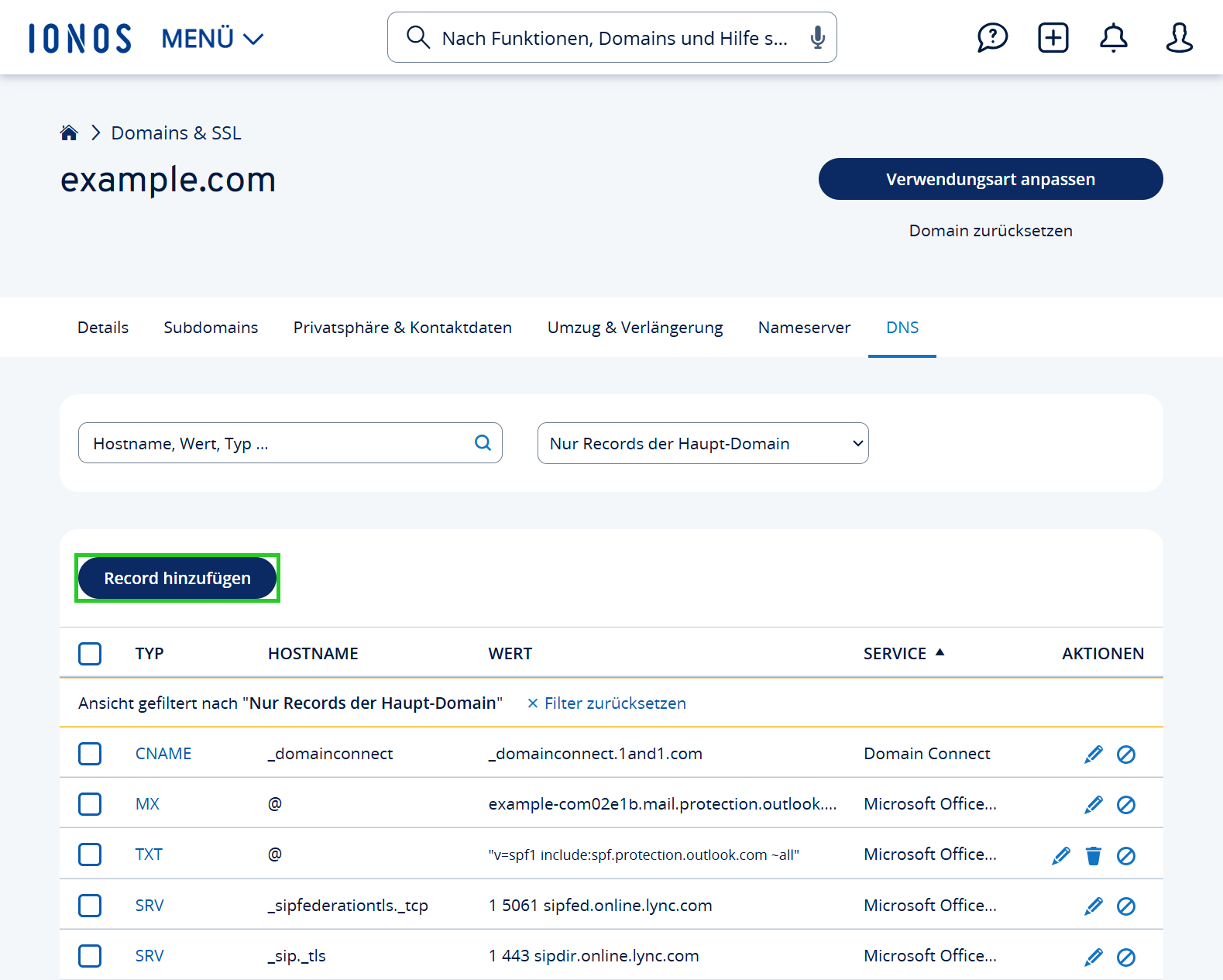This screenshot has width=1223, height=980.
Task: Click the v=spf1 TXT value text
Action: pyautogui.click(x=644, y=854)
